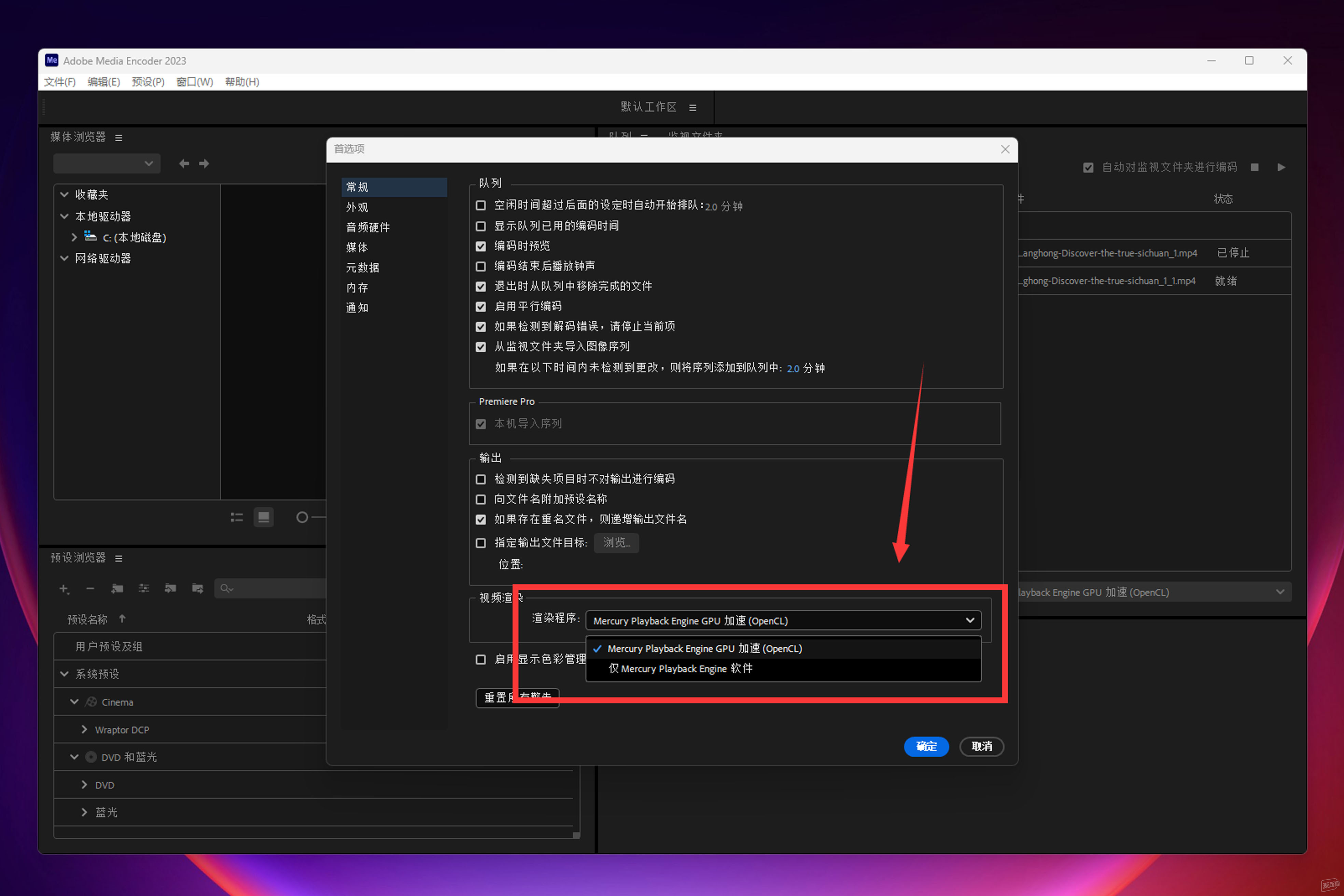
Task: Toggle 如果存在重名文件，则递增输出文件名 checkbox
Action: pos(481,519)
